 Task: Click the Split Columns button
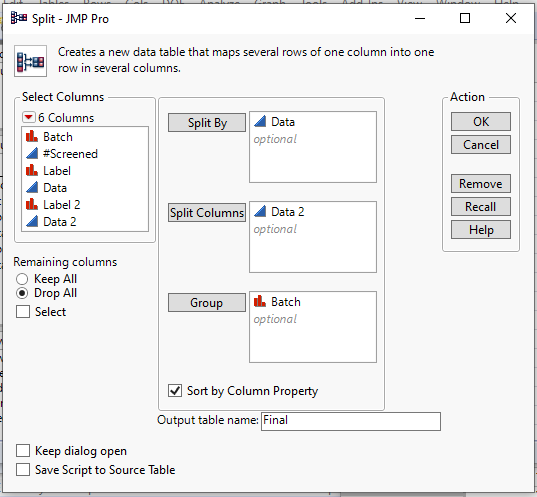click(207, 213)
